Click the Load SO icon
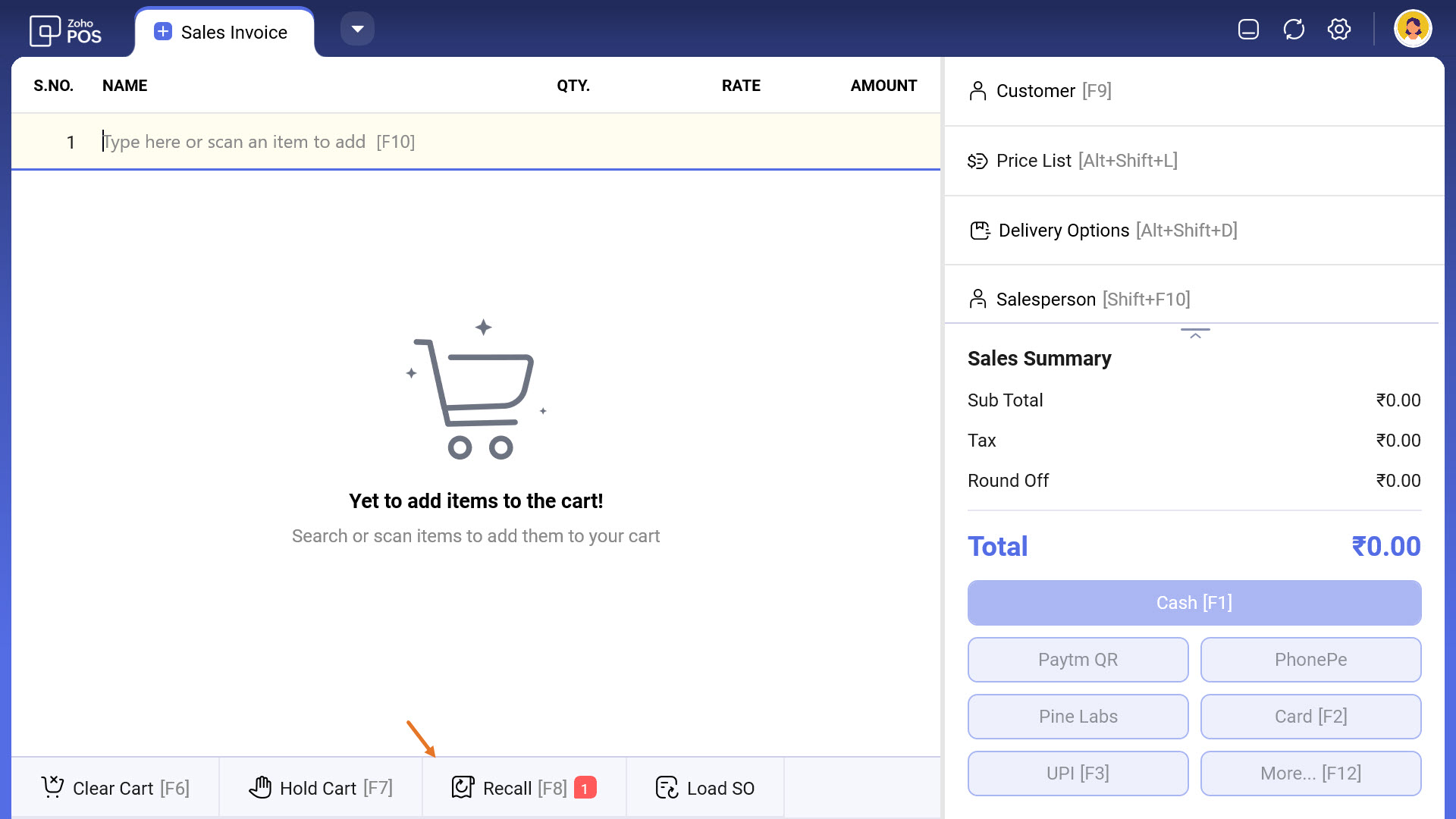This screenshot has height=819, width=1456. [x=667, y=787]
